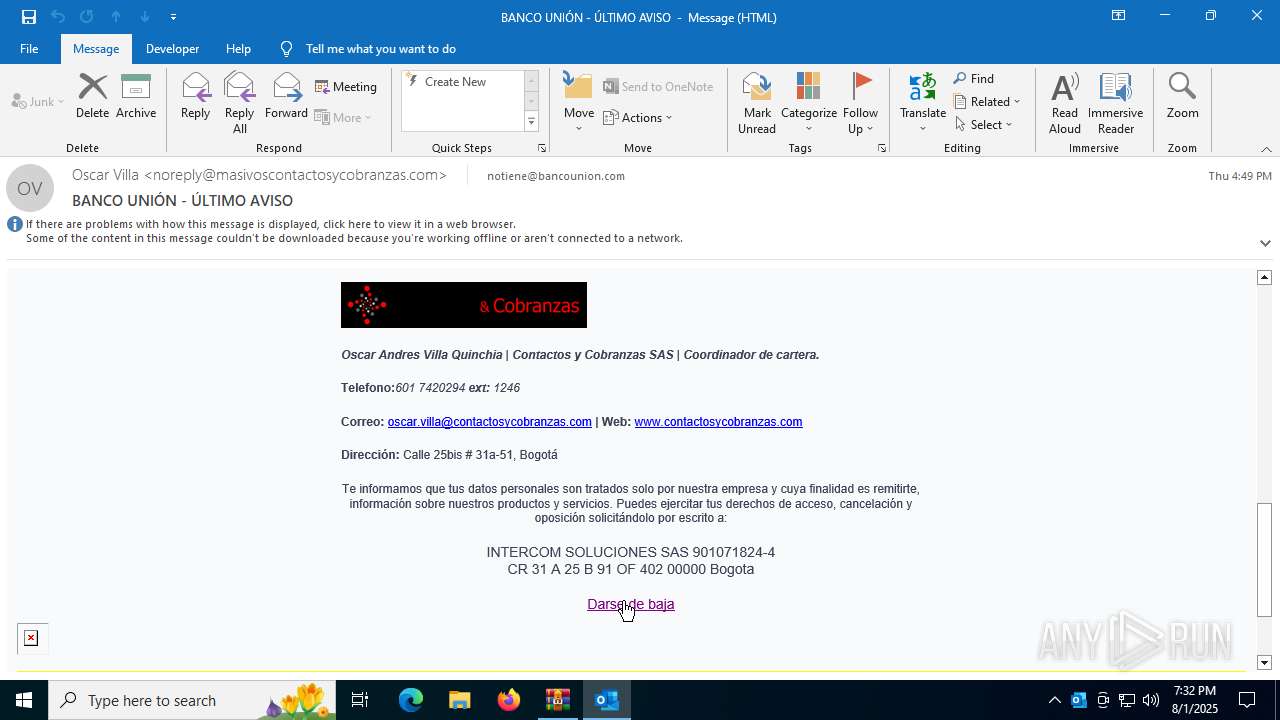Expand the message header chevron

(1265, 243)
